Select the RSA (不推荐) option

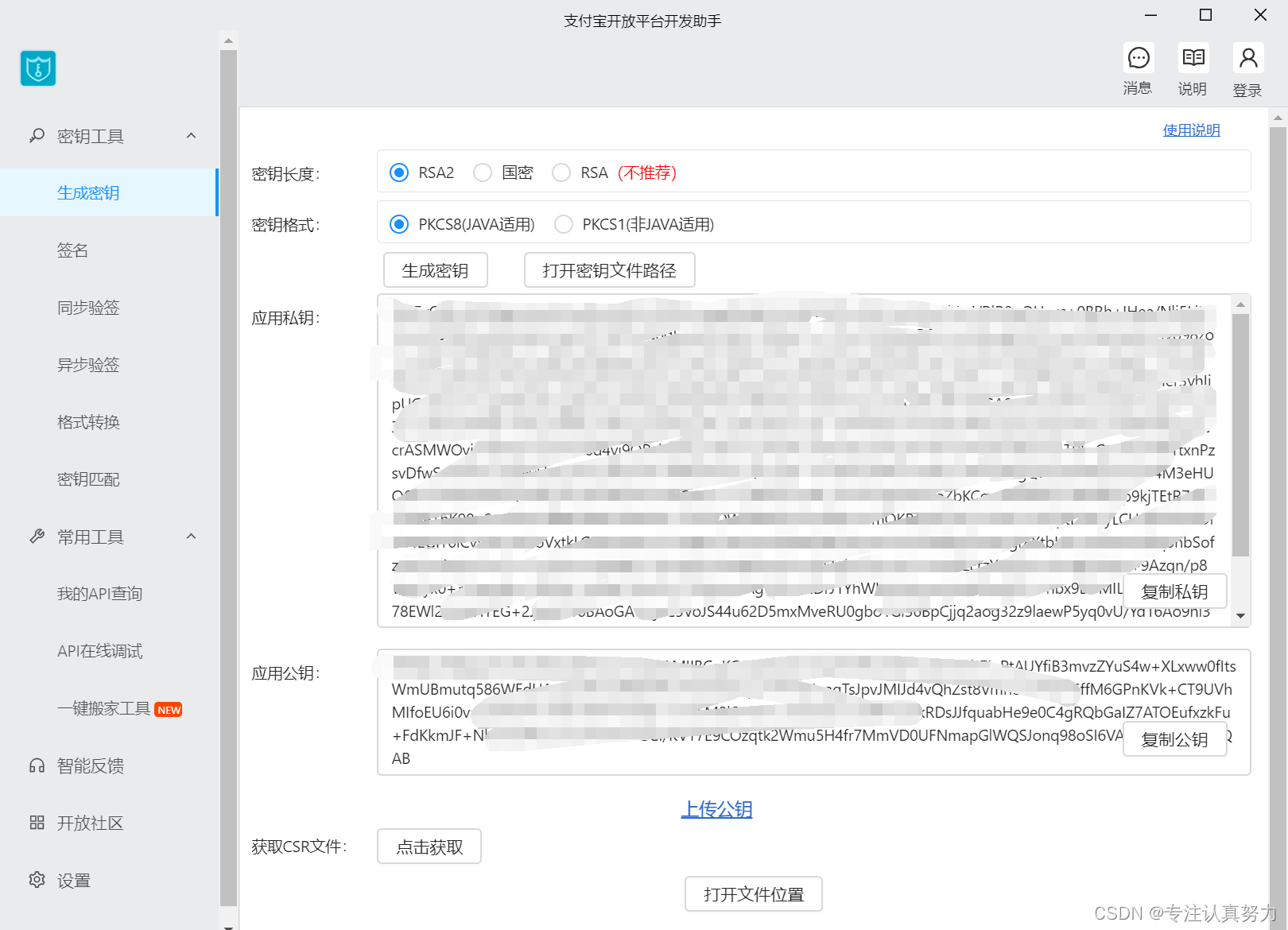[x=561, y=172]
